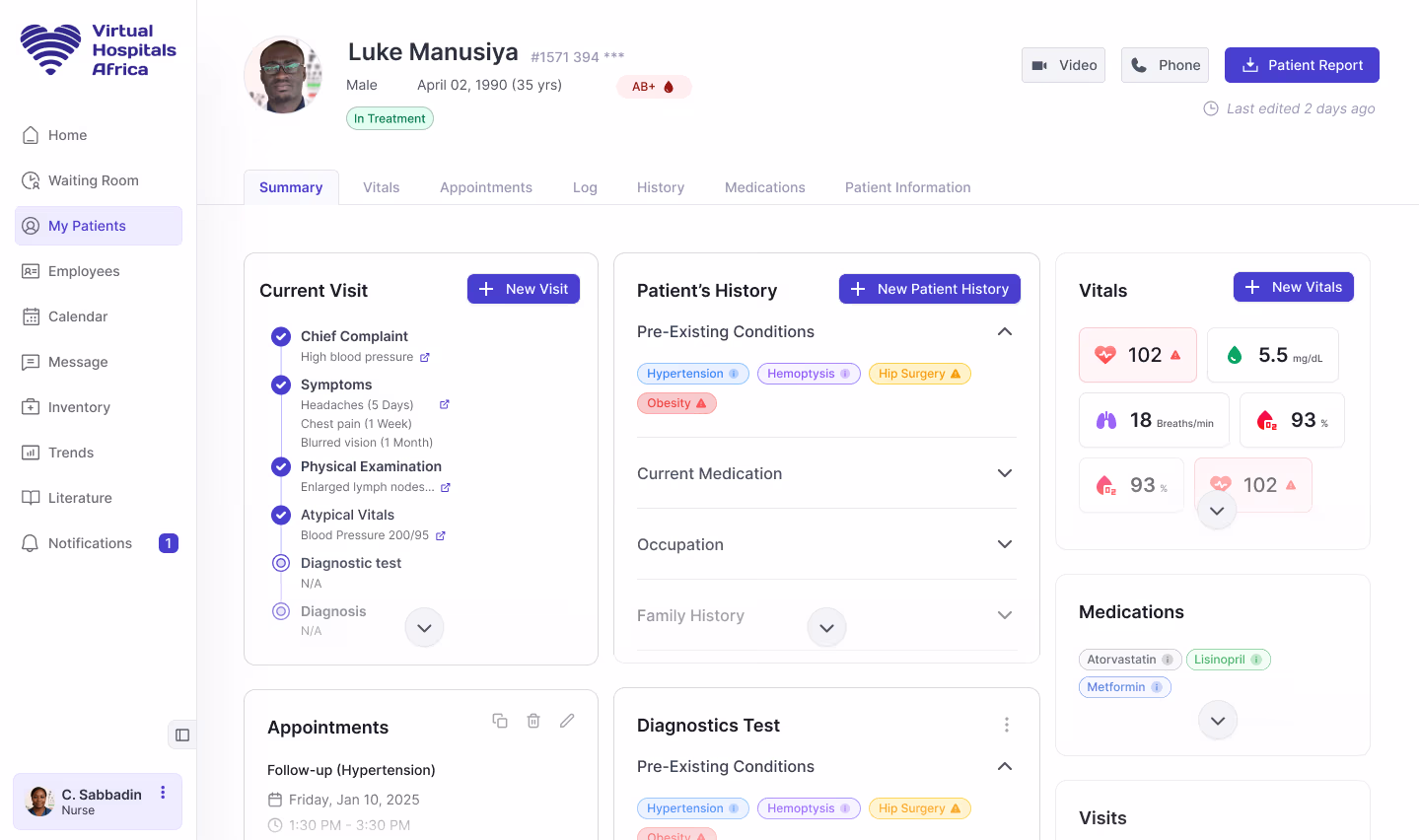Open external link icon beside High blood pressure
This screenshot has width=1420, height=840.
pos(425,357)
